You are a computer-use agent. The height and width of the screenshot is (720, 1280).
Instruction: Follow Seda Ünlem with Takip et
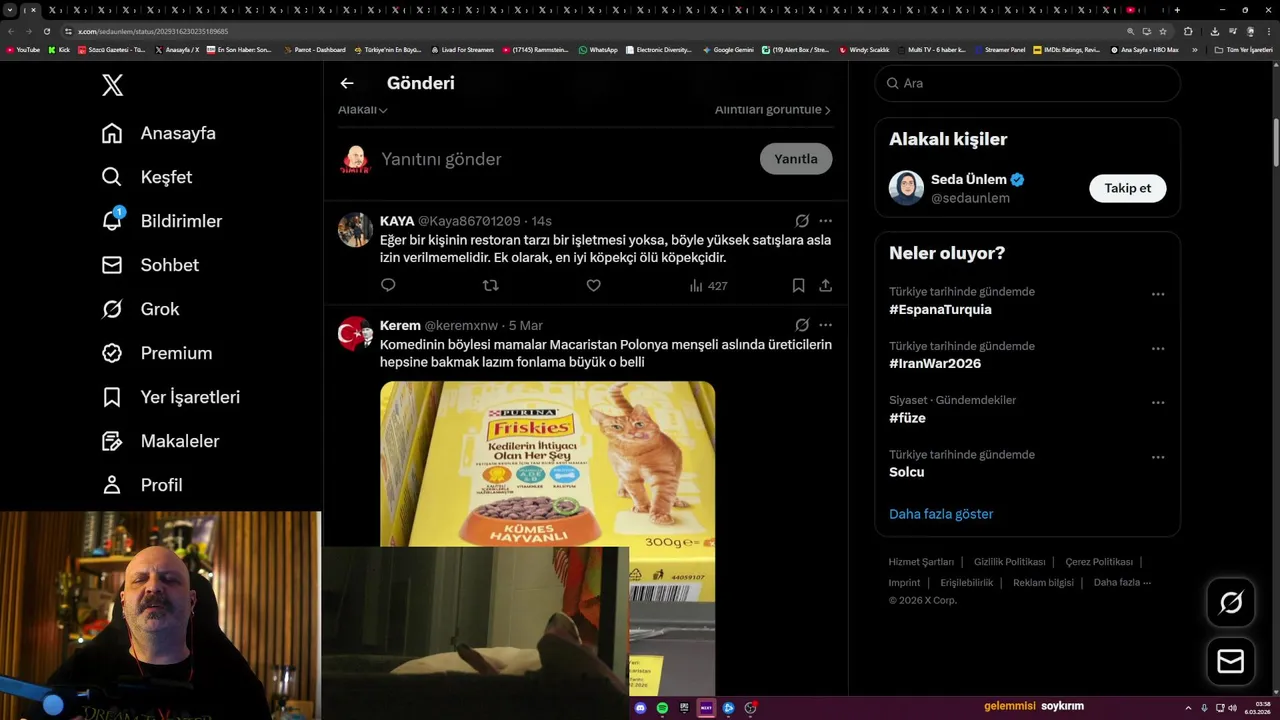[1127, 188]
